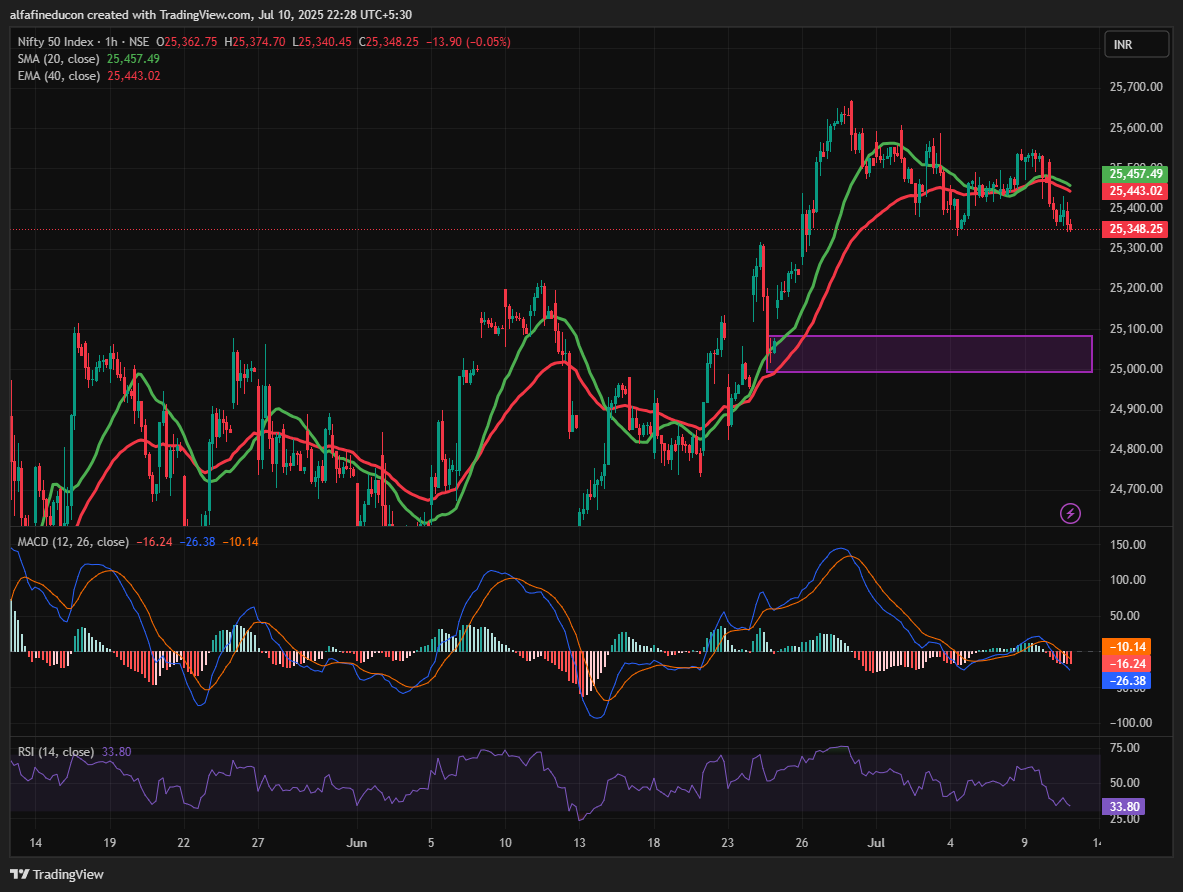
Task: Select the MACD (12, 26, close) legend
Action: [x=73, y=542]
